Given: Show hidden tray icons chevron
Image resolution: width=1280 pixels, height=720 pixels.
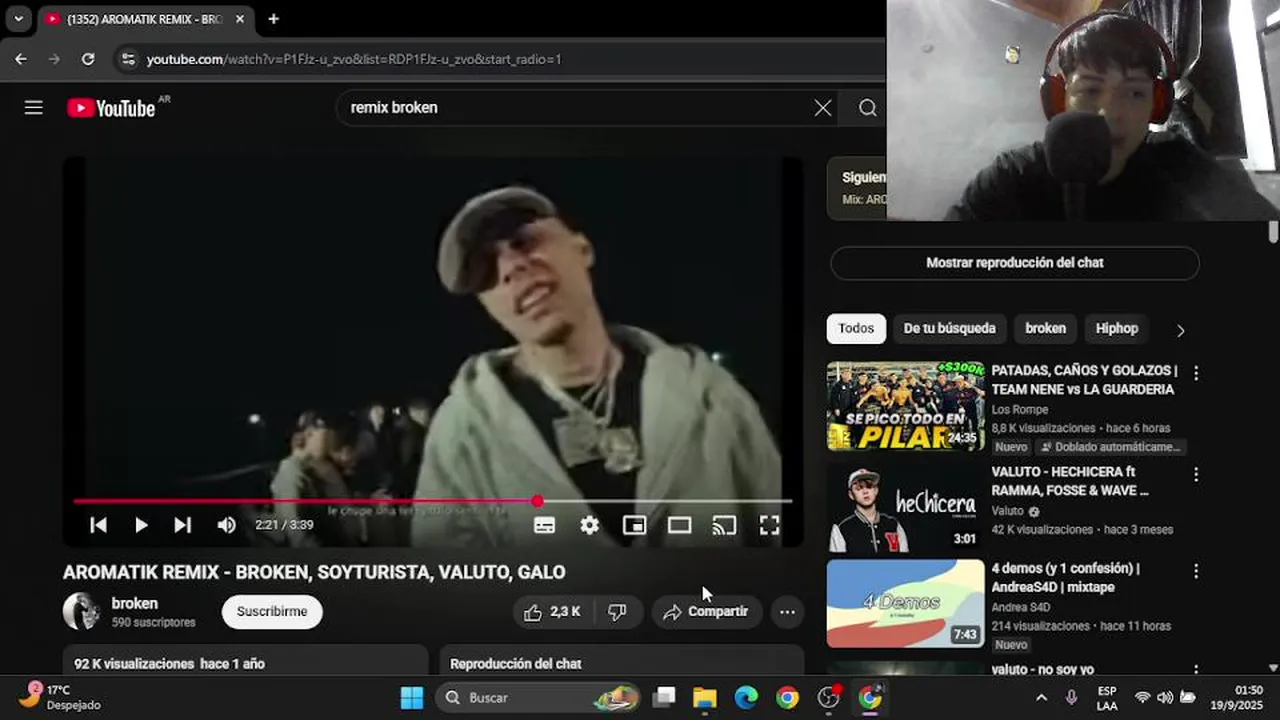Looking at the screenshot, I should click(x=1041, y=698).
